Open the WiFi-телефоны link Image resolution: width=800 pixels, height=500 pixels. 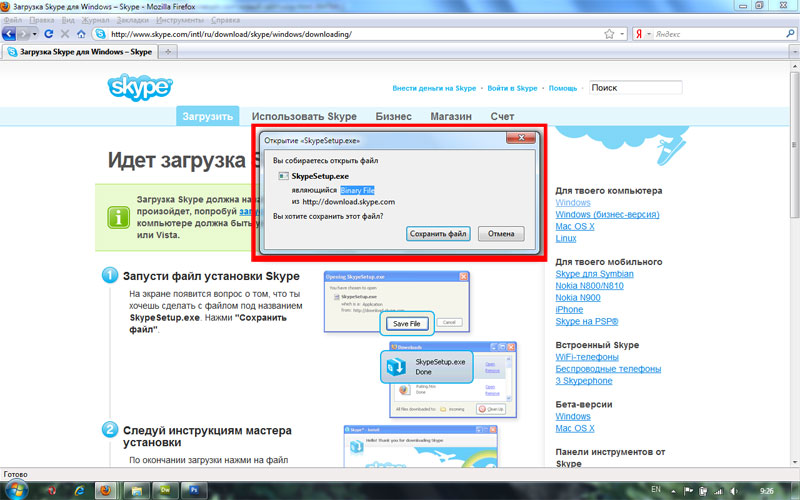(x=587, y=357)
